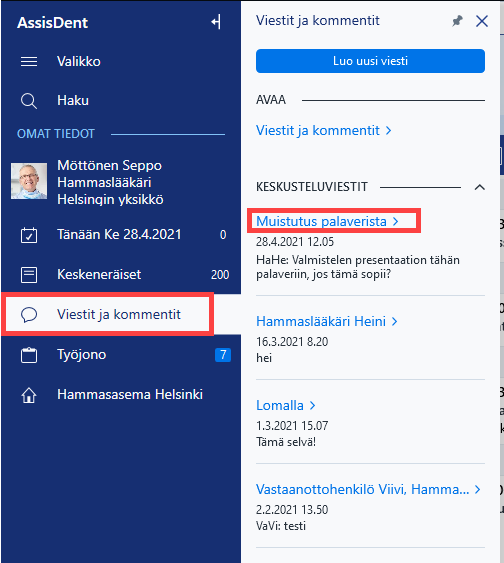The image size is (504, 563).
Task: Open the Muistutus palaverista conversation
Action: click(327, 221)
